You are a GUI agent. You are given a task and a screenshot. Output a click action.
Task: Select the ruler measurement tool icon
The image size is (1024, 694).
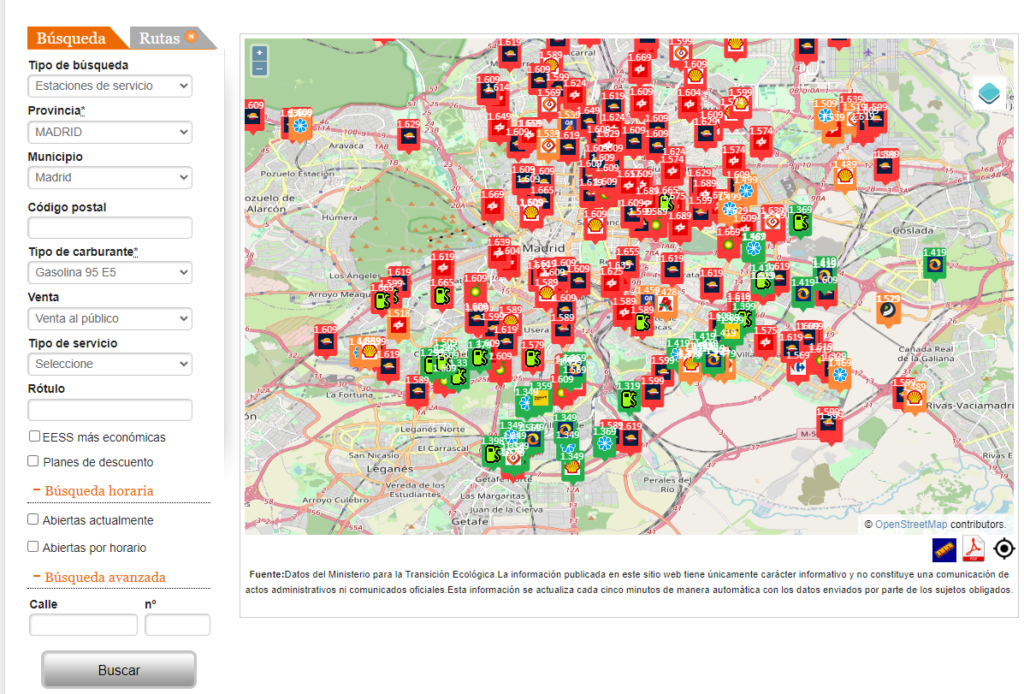[x=944, y=549]
